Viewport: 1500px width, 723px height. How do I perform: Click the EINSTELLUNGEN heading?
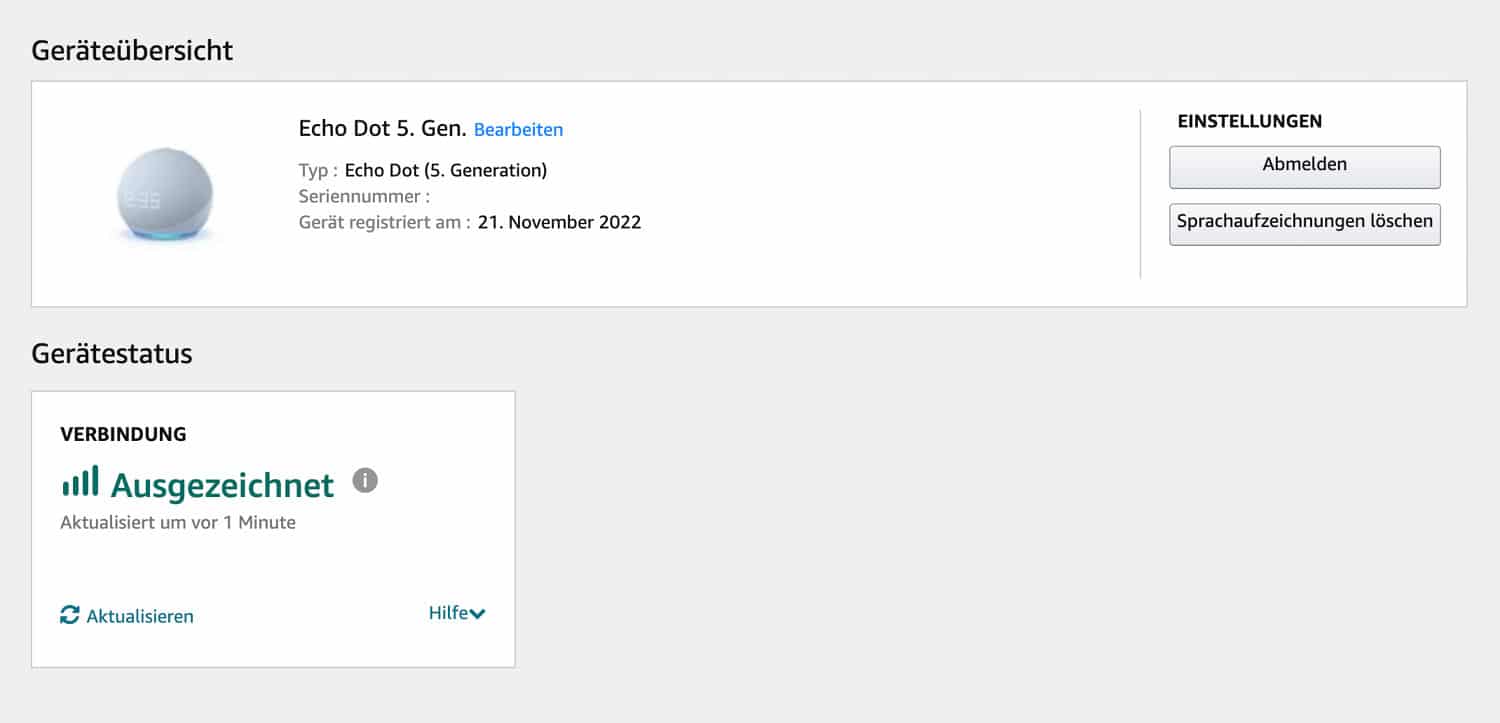click(x=1249, y=121)
